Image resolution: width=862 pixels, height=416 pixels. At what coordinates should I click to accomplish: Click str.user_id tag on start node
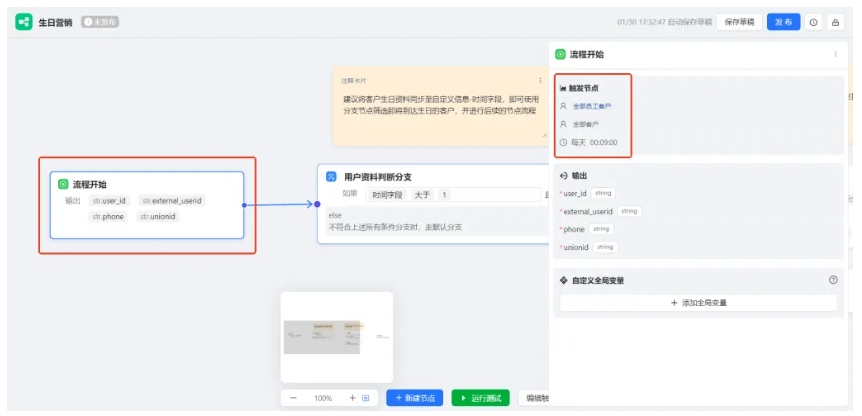(109, 201)
